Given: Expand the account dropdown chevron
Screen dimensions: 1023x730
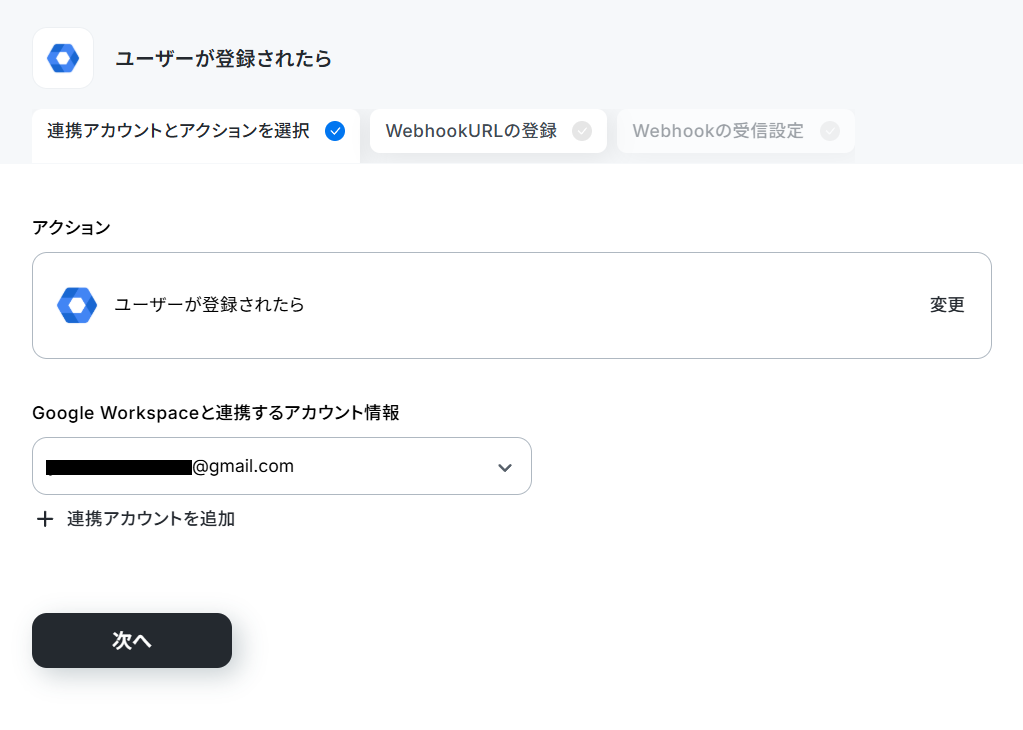Looking at the screenshot, I should click(504, 467).
